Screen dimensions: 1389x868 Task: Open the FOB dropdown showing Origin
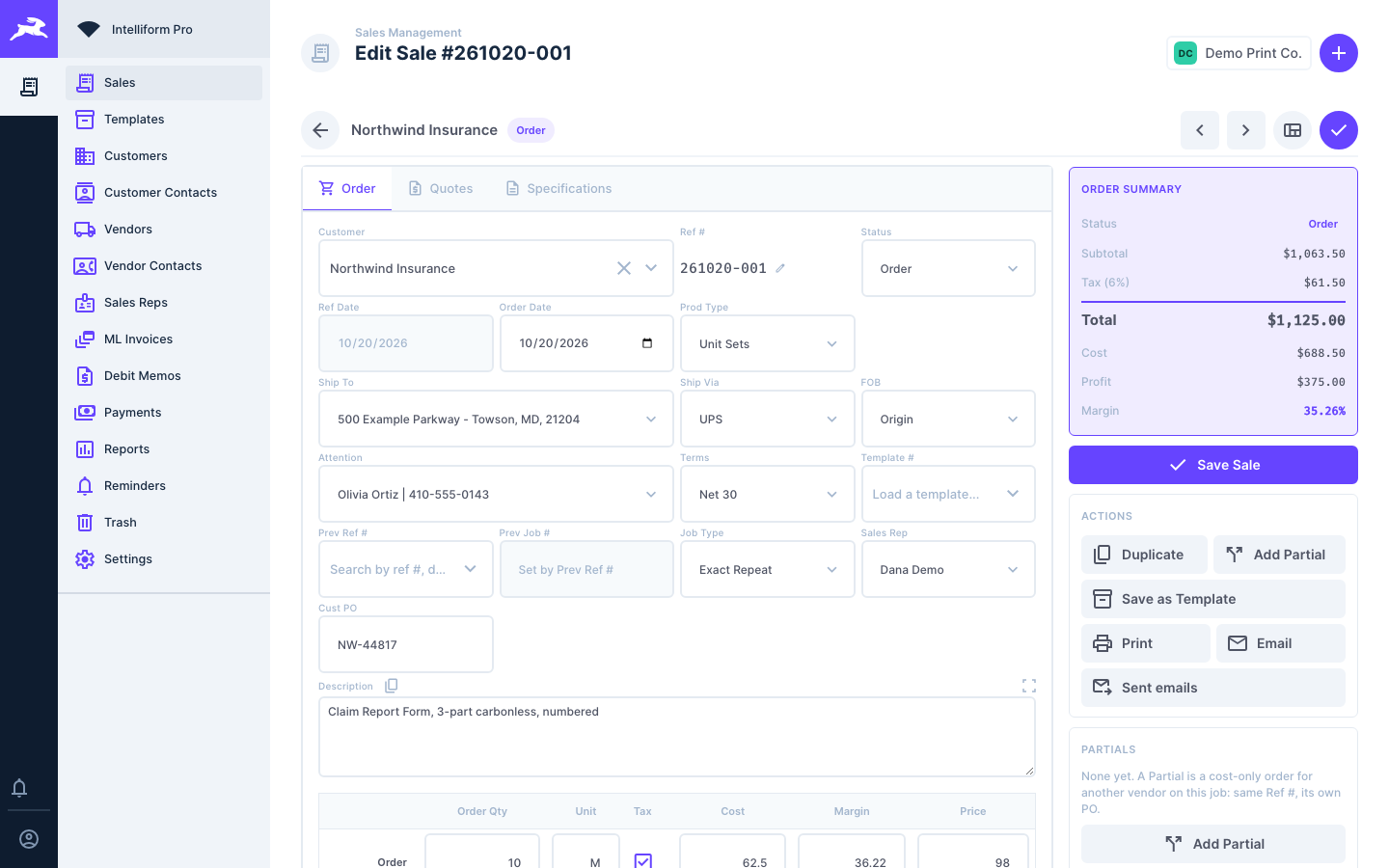948,419
